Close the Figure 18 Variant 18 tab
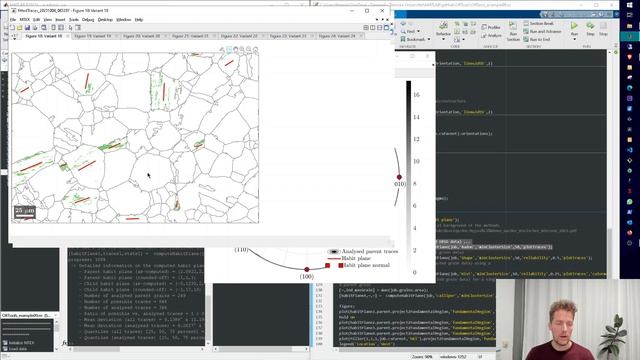The width and height of the screenshot is (640, 360). 68,36
